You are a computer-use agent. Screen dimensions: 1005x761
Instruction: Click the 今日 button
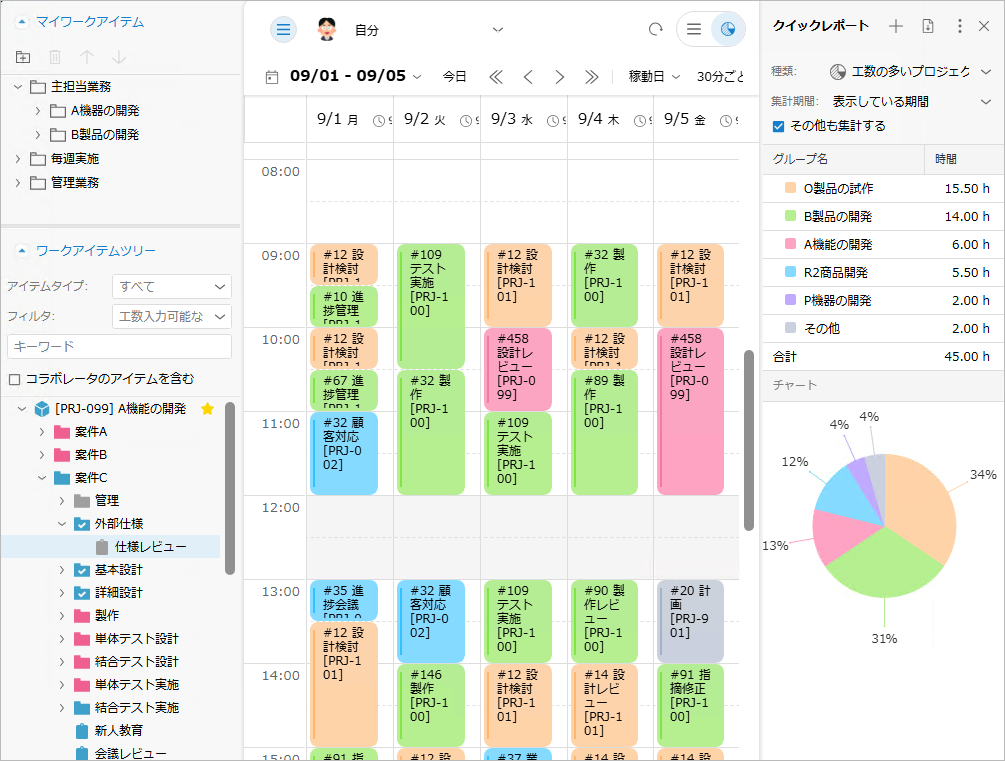coord(455,77)
